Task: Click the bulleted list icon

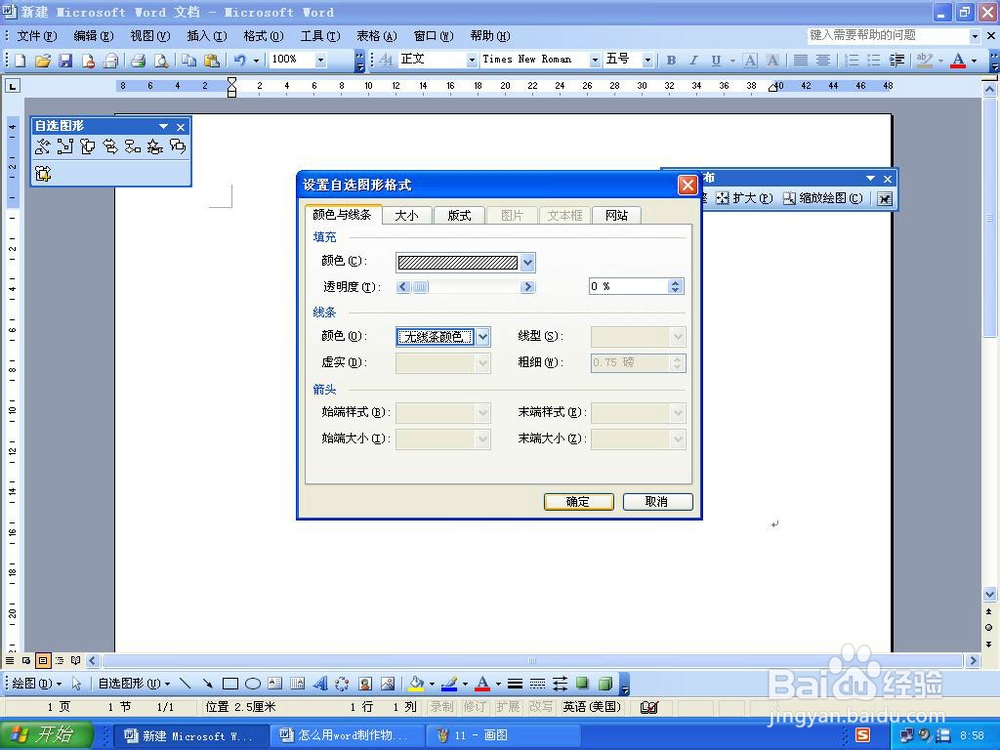Action: click(x=874, y=60)
